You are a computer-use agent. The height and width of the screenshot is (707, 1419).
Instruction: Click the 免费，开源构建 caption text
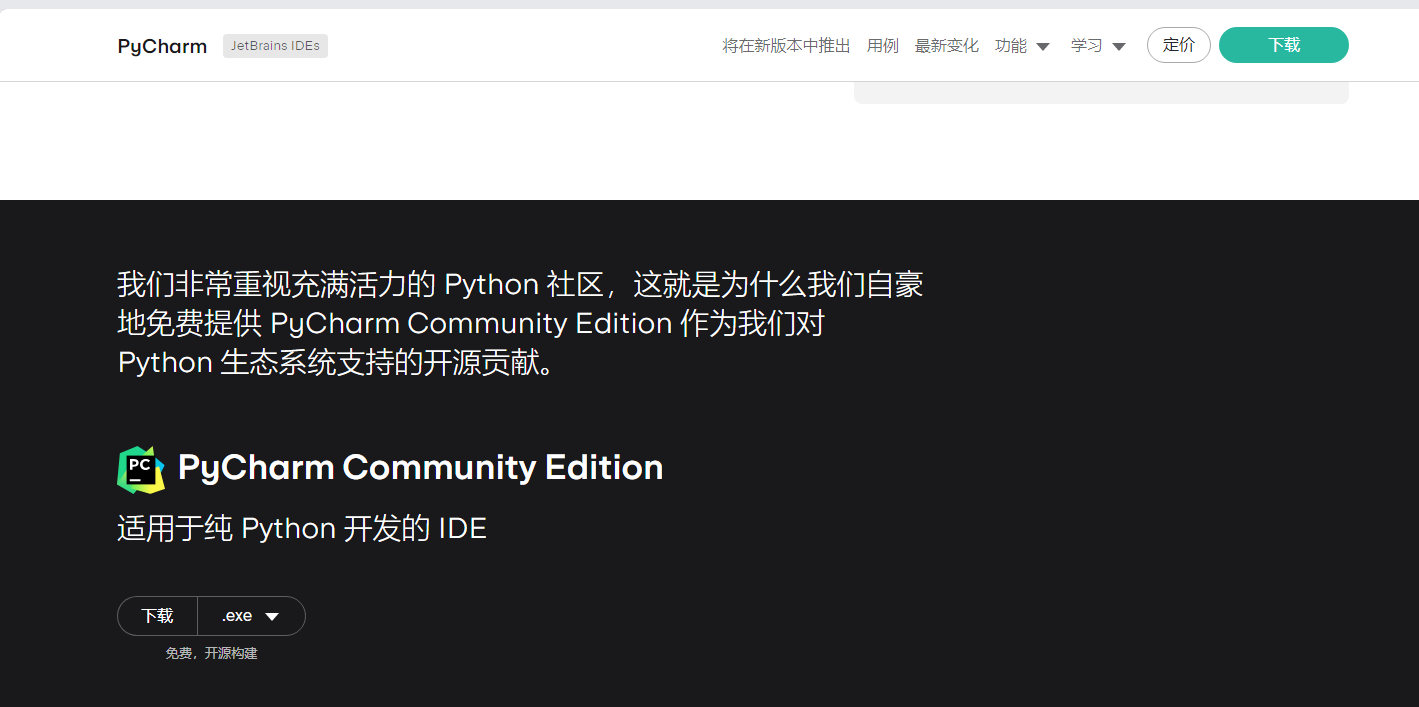[212, 653]
